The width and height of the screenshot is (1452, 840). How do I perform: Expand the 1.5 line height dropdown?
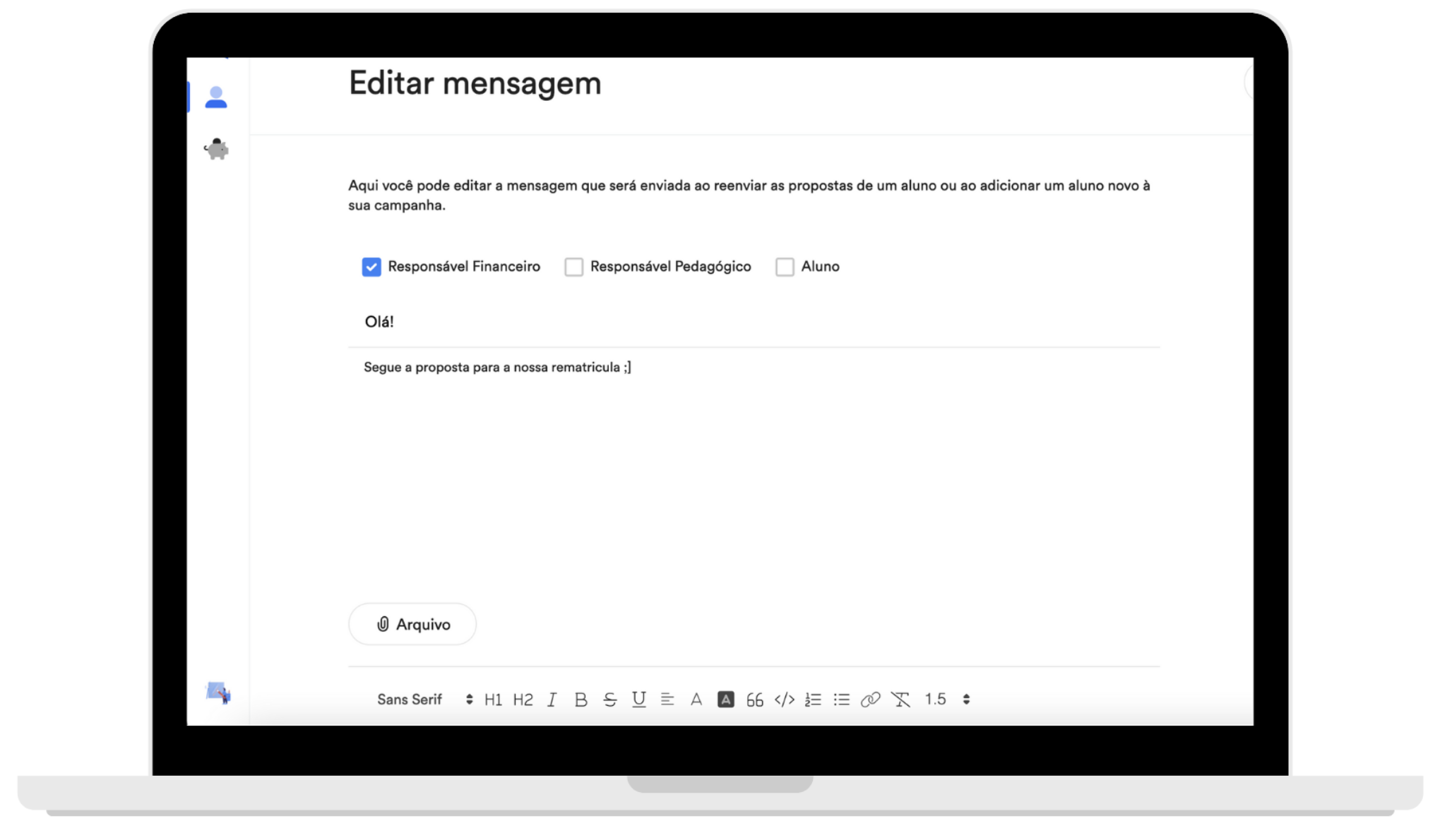pos(947,700)
